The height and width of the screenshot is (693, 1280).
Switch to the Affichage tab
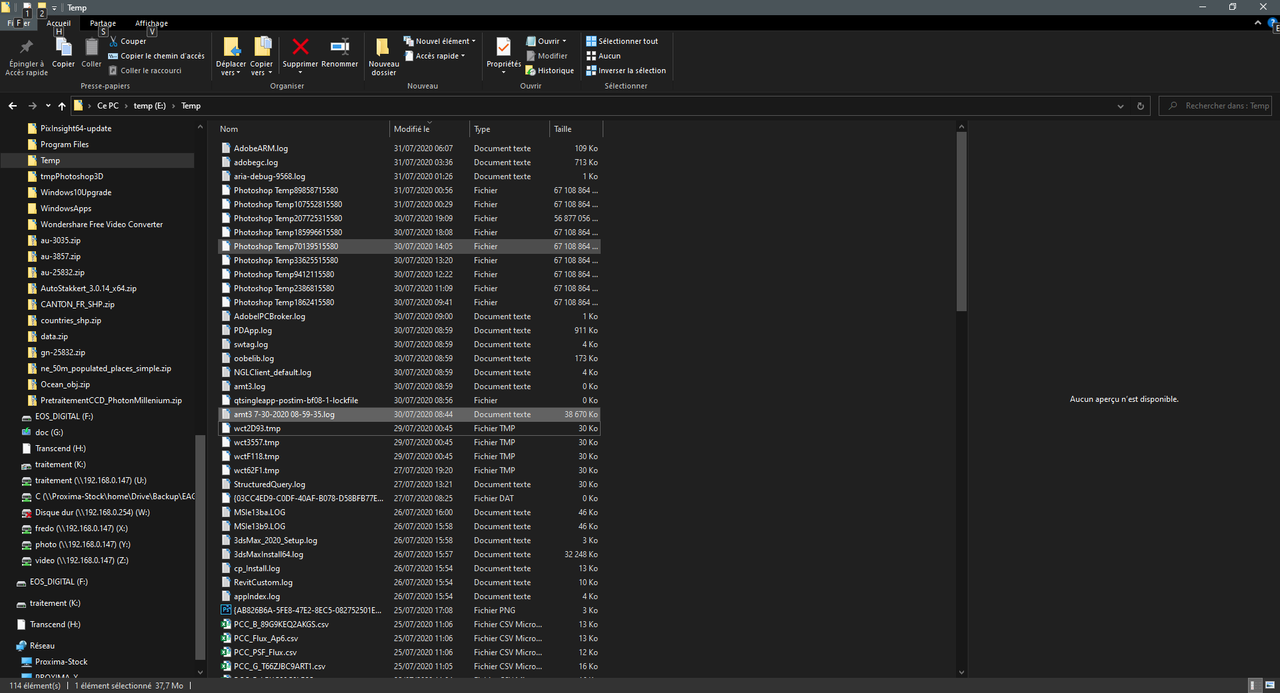click(152, 23)
